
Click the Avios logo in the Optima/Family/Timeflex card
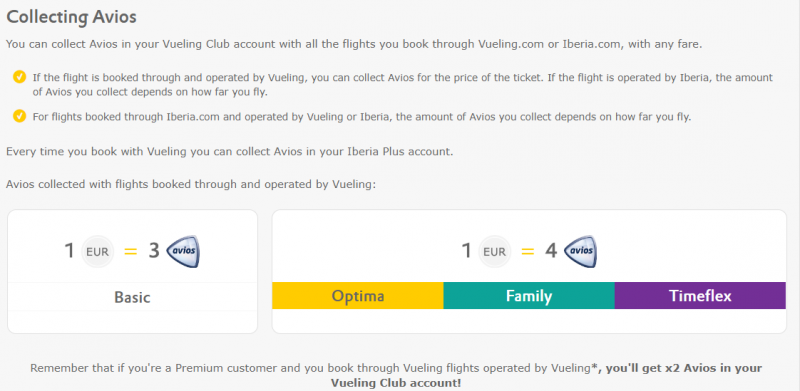580,251
